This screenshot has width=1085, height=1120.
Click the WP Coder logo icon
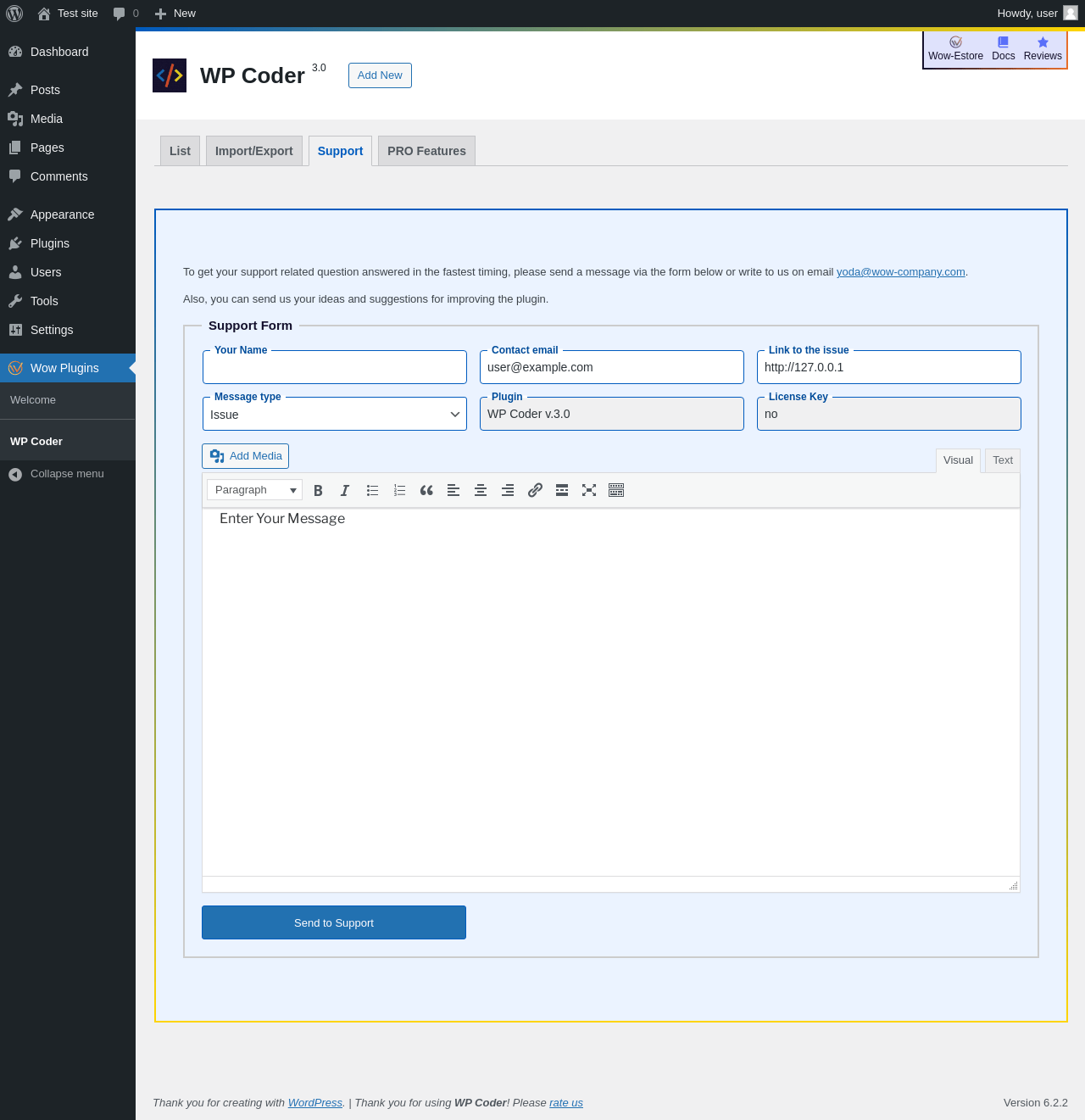[x=170, y=75]
